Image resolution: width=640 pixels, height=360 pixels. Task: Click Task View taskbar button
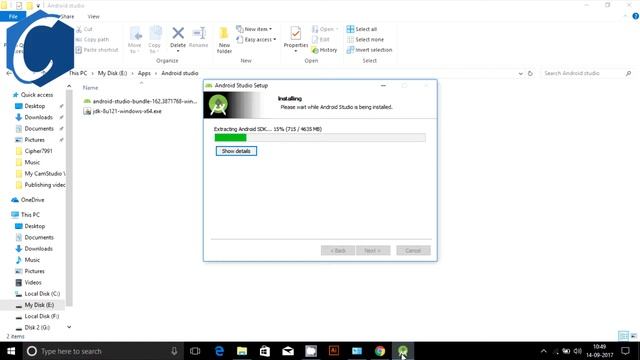[195, 351]
